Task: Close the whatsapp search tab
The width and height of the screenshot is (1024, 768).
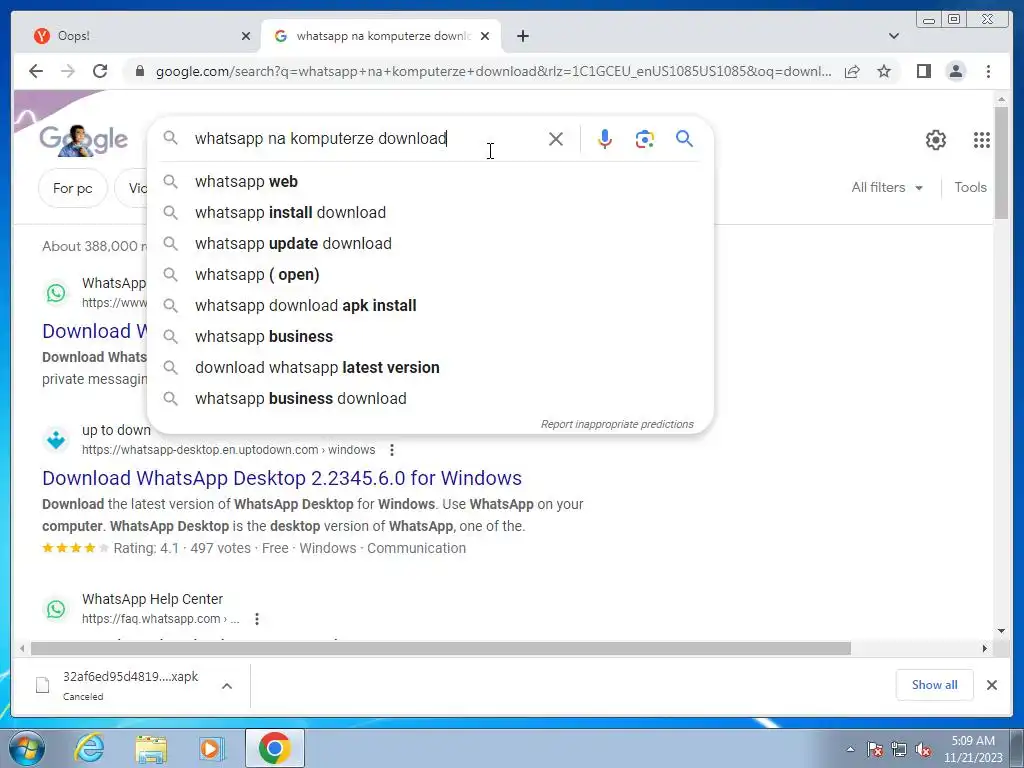Action: (485, 36)
